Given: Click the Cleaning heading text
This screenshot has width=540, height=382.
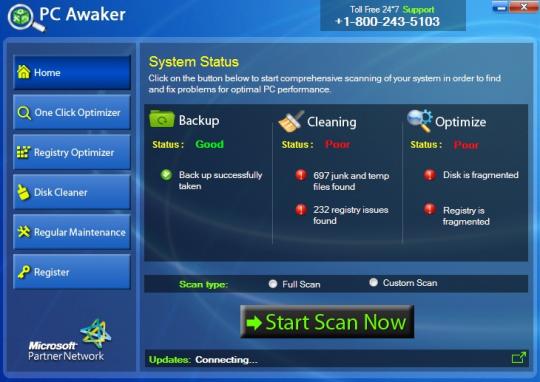Looking at the screenshot, I should (x=332, y=122).
